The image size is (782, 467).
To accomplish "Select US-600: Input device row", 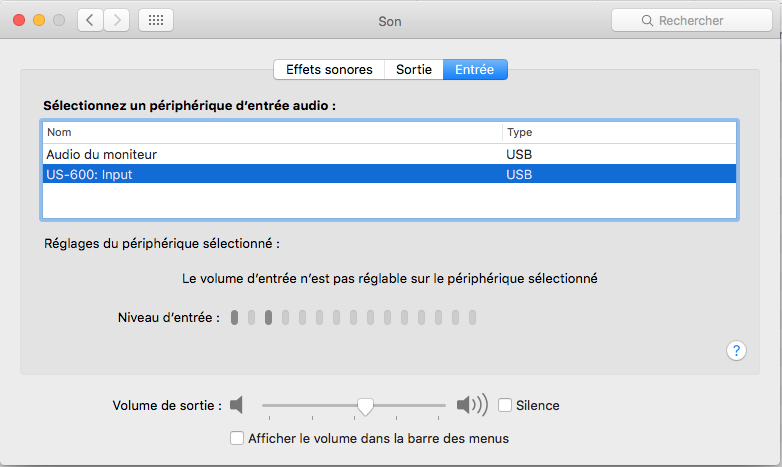I will click(389, 174).
